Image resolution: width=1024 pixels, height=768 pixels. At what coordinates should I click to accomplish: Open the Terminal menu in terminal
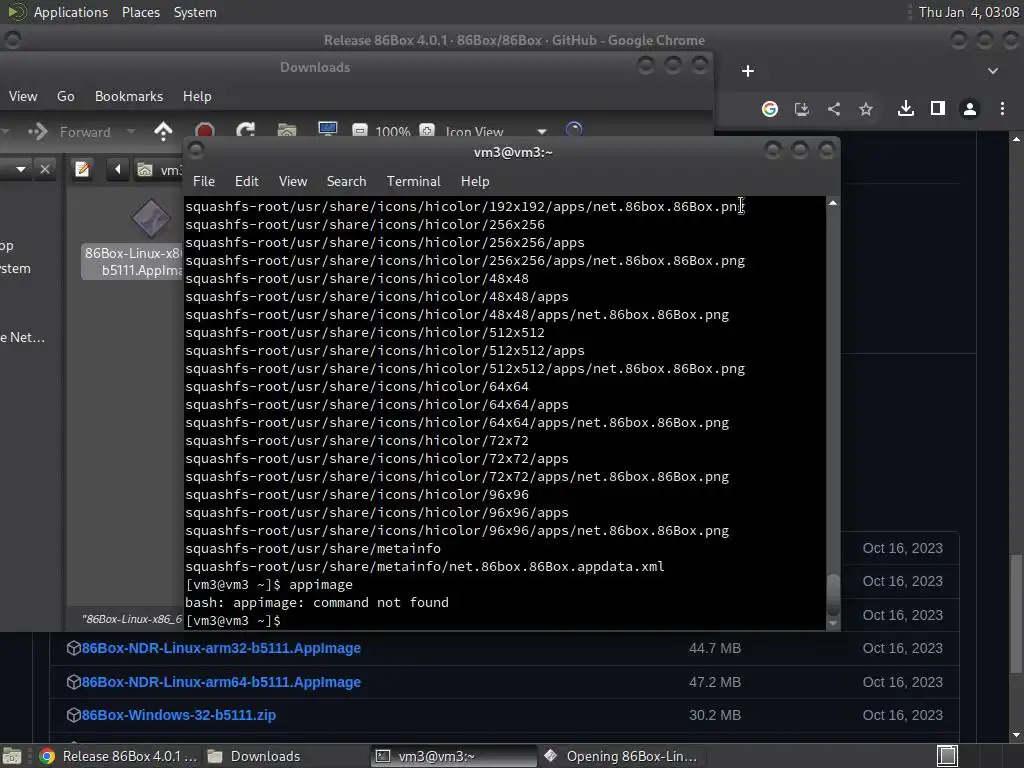click(x=413, y=181)
